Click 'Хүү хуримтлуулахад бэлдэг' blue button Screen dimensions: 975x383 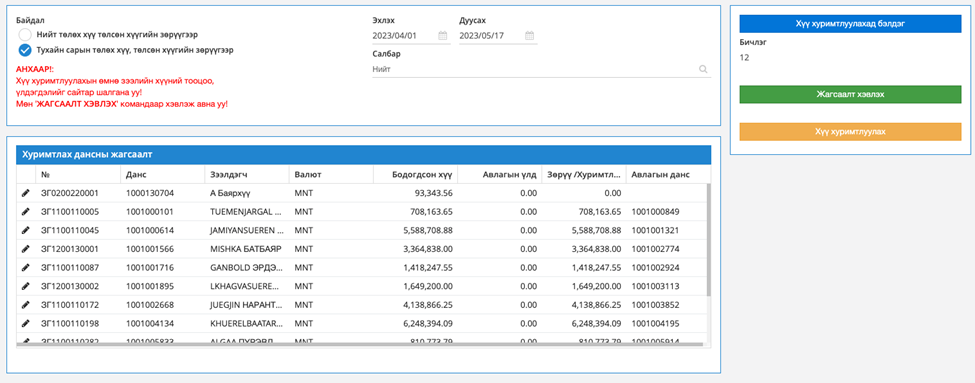click(850, 24)
